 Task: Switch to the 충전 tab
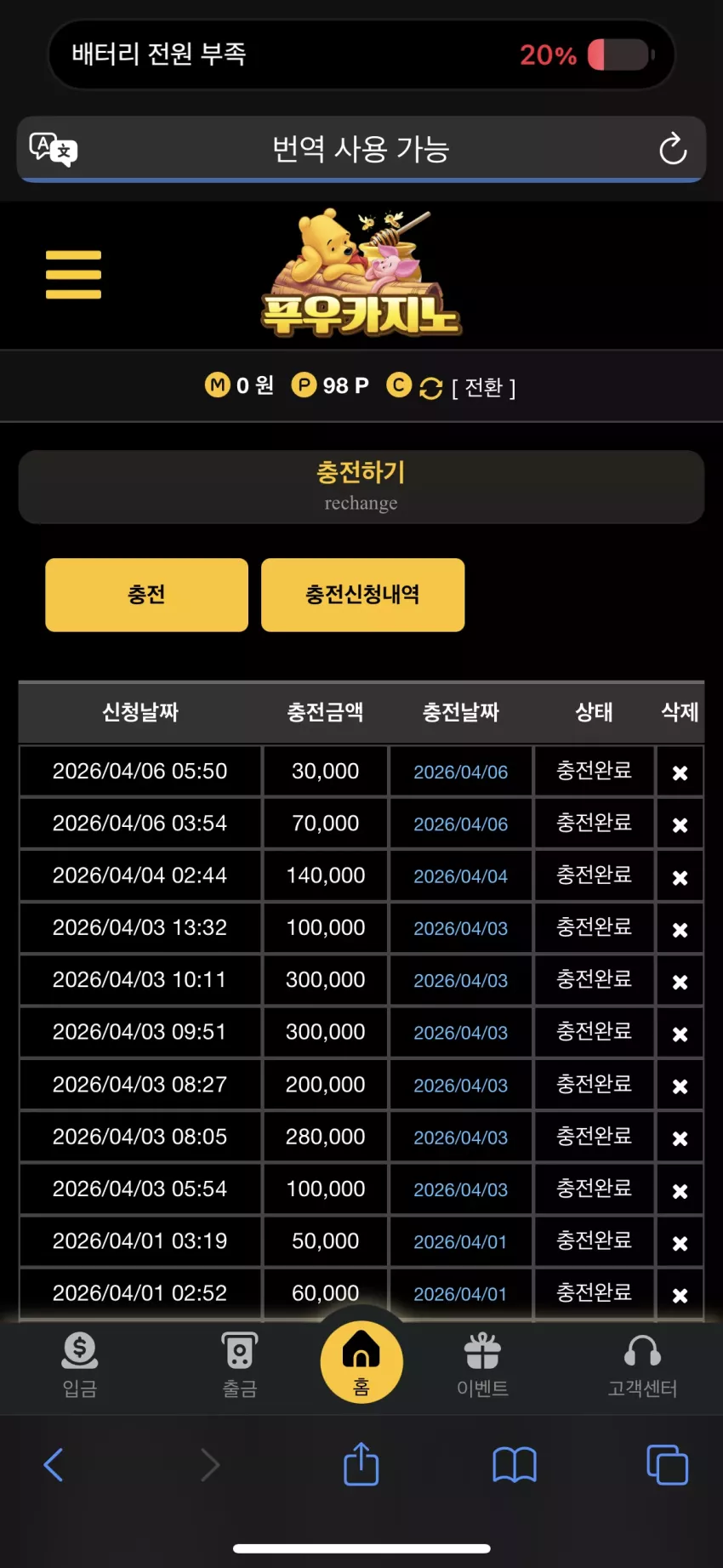coord(146,595)
